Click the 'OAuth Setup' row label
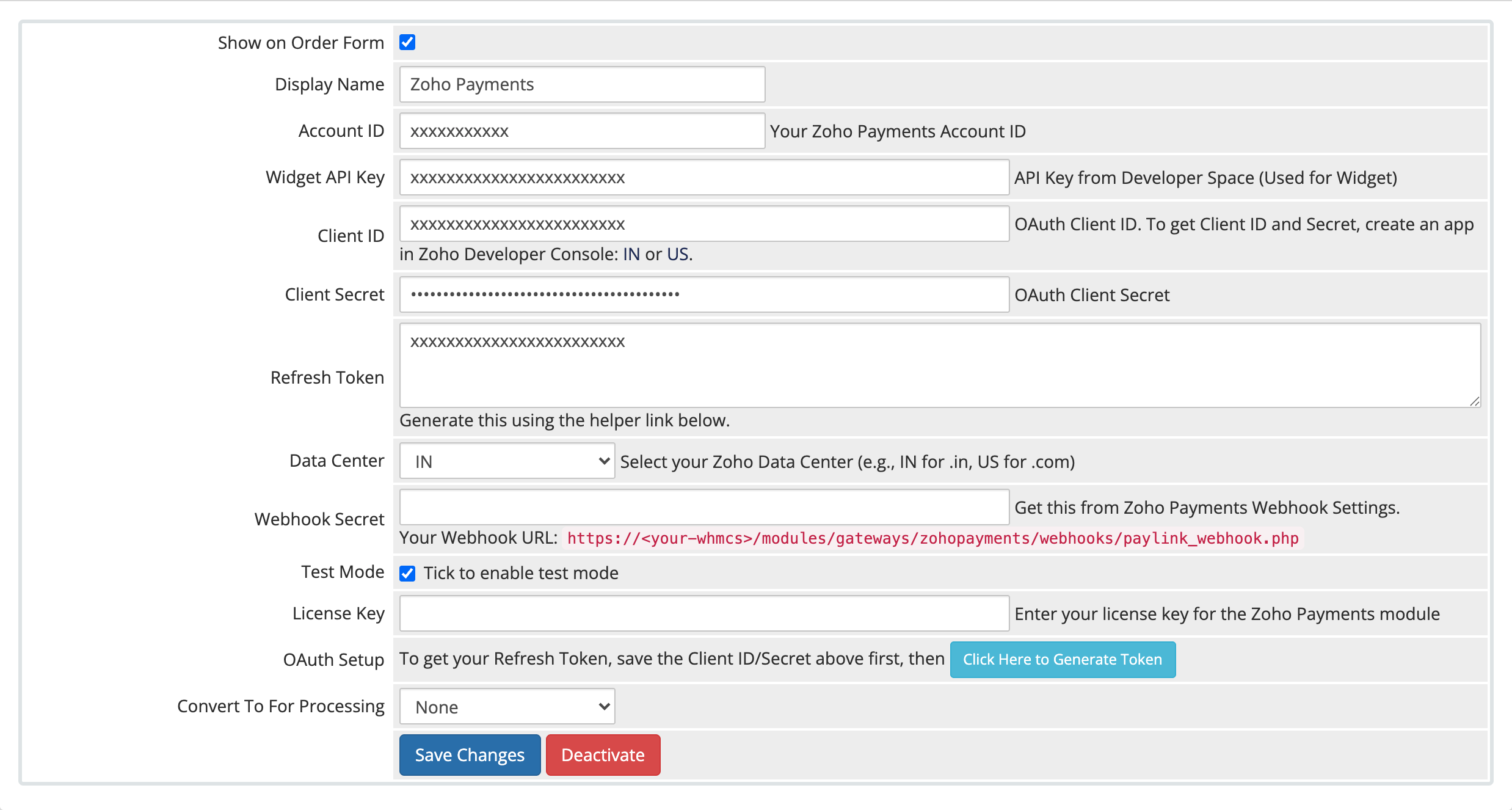Image resolution: width=1512 pixels, height=810 pixels. click(333, 660)
